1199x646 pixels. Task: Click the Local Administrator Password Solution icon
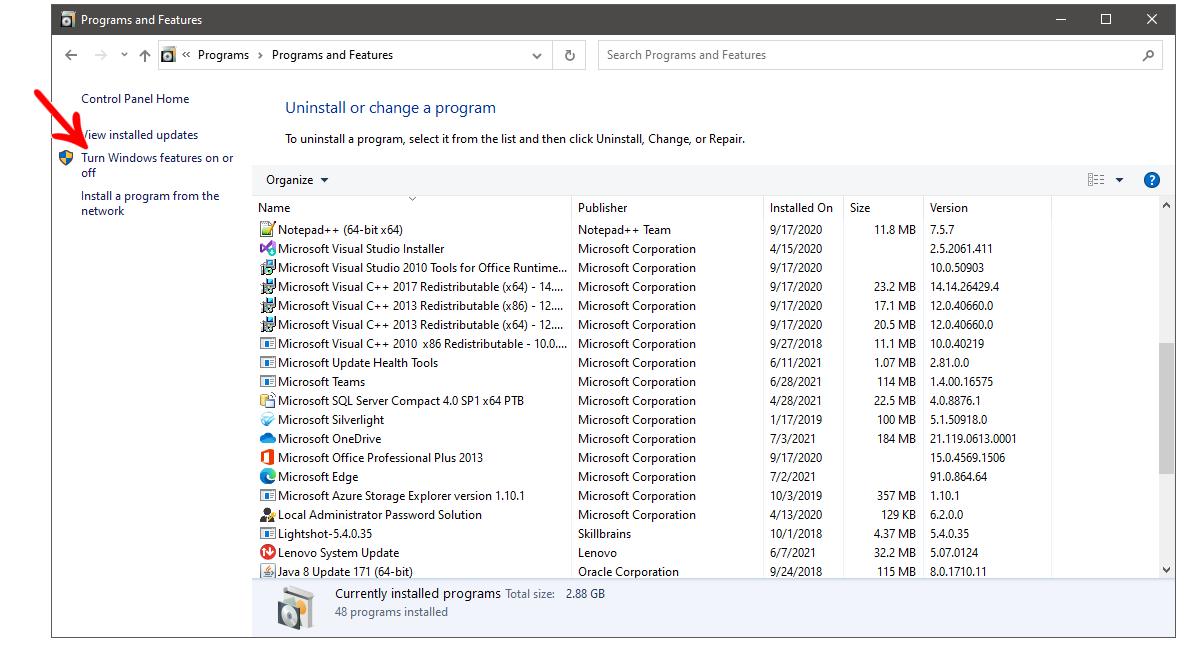pyautogui.click(x=268, y=515)
